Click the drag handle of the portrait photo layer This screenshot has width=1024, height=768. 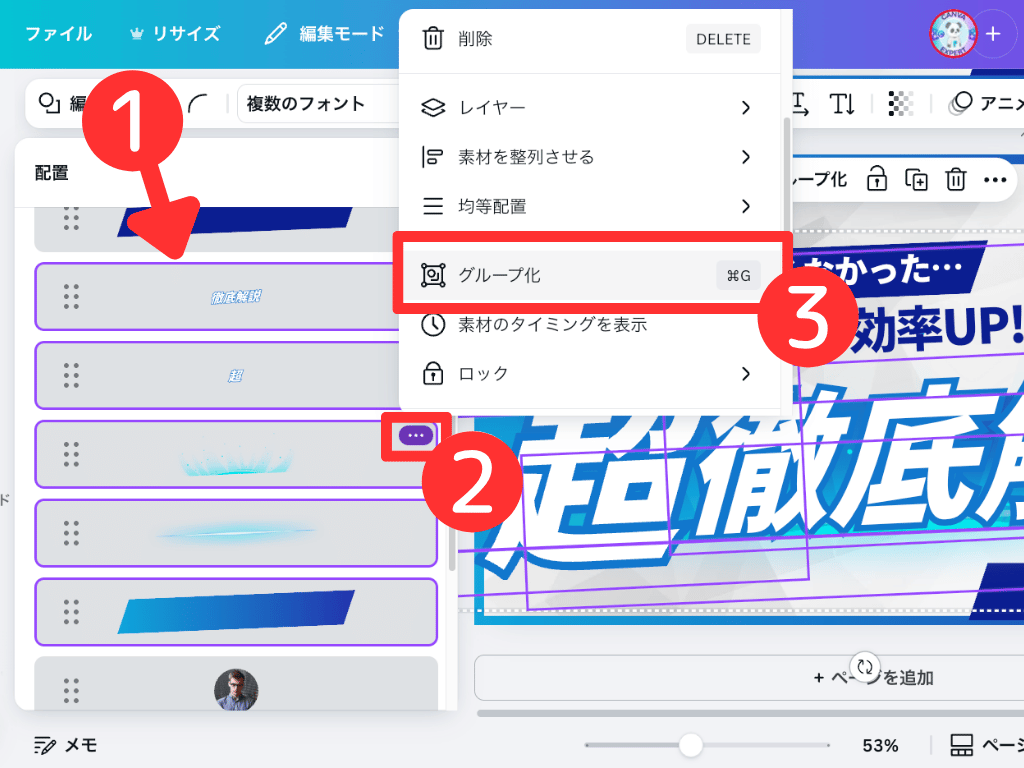point(71,690)
